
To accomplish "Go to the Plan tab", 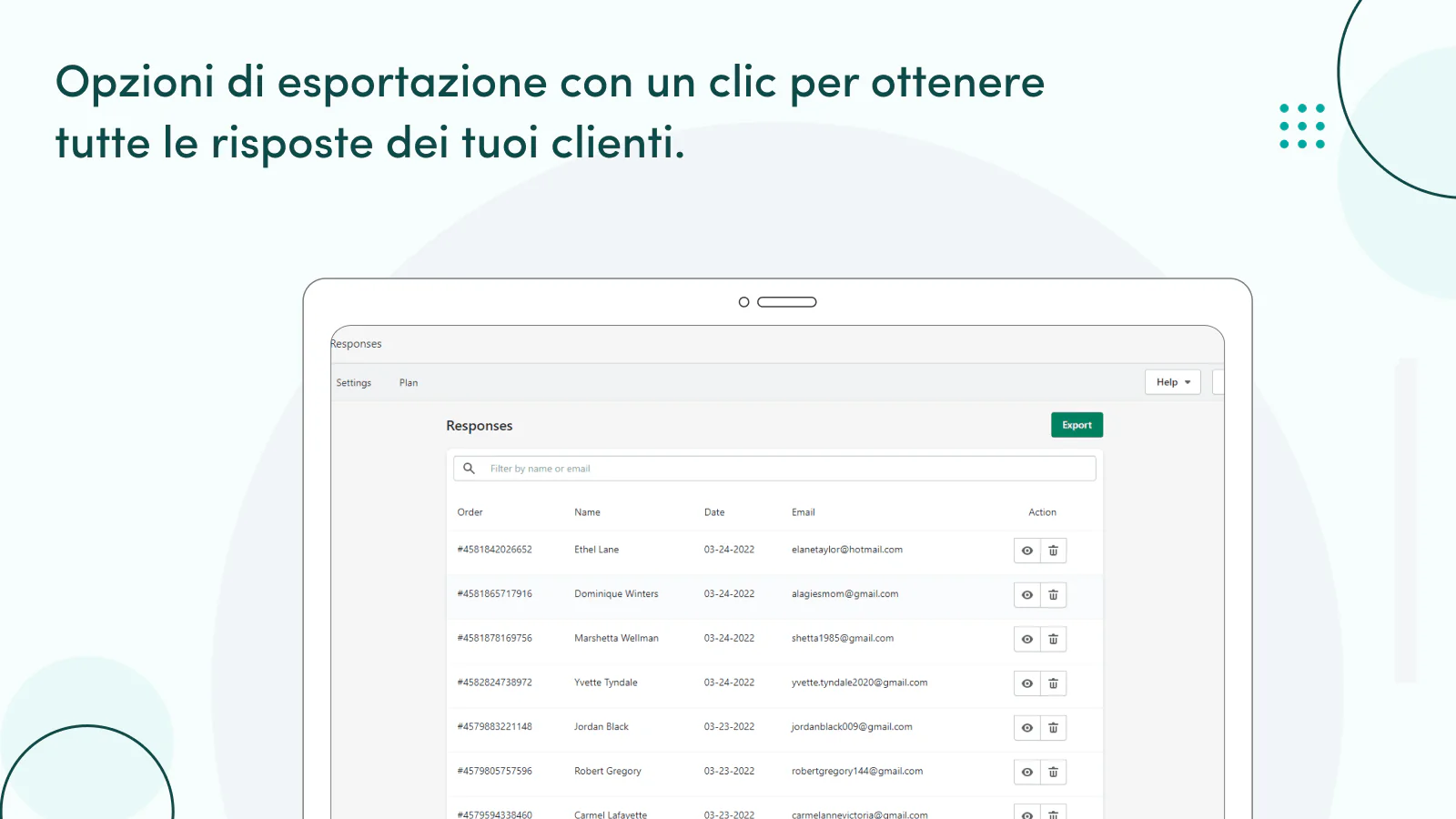I will pos(409,383).
